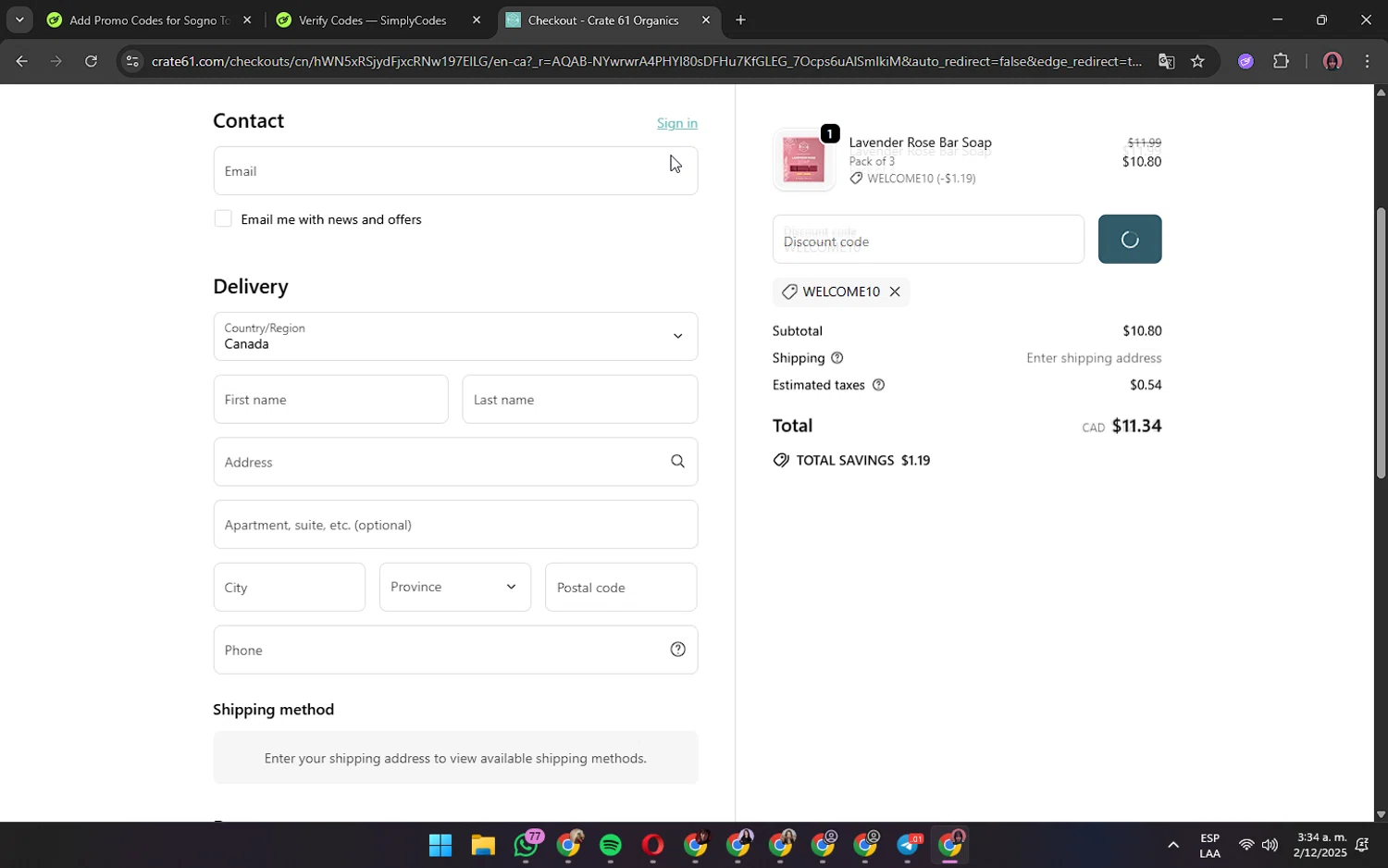Click the Estimated taxes info icon
The height and width of the screenshot is (868, 1388).
pyautogui.click(x=878, y=385)
